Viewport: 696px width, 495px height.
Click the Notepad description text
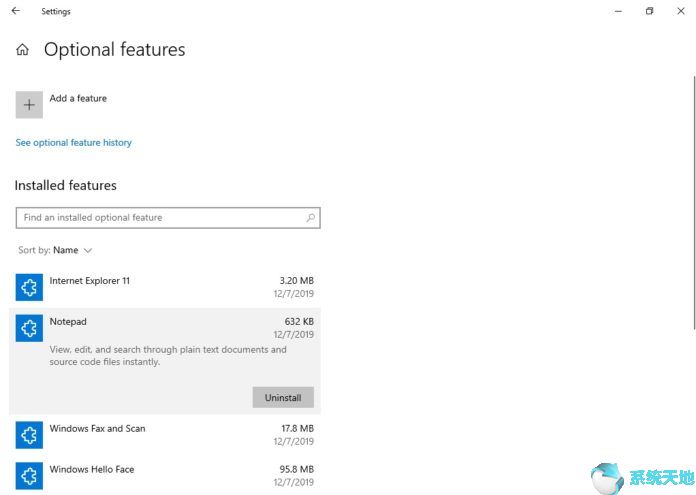(x=168, y=356)
